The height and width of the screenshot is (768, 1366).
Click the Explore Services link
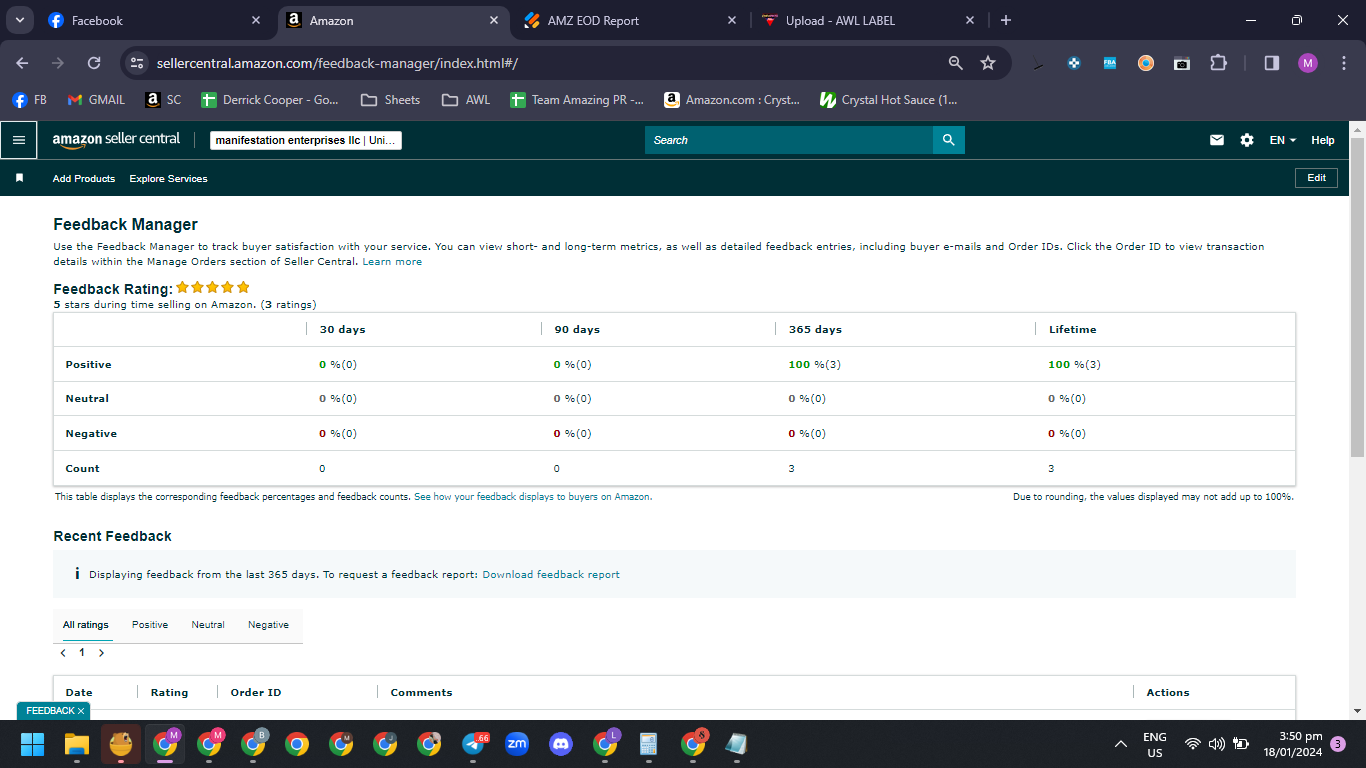169,178
